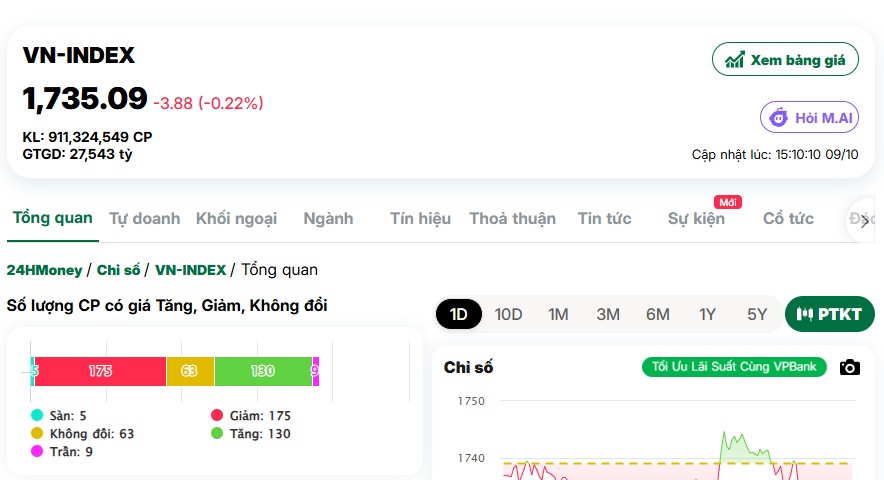Click the KL: 911,324,549 CP volume text

pyautogui.click(x=87, y=137)
